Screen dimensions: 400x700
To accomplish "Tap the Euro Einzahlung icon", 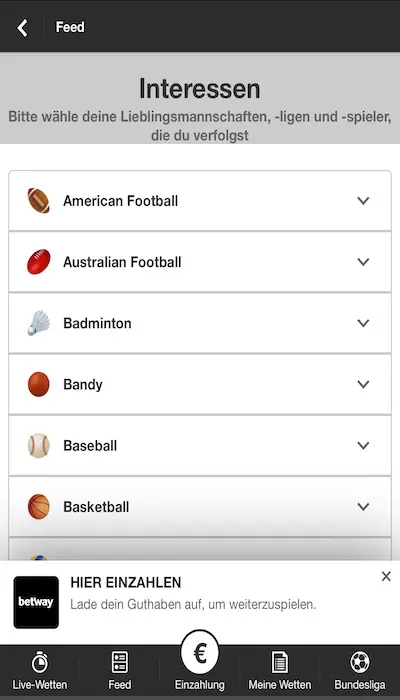I will pyautogui.click(x=200, y=653).
